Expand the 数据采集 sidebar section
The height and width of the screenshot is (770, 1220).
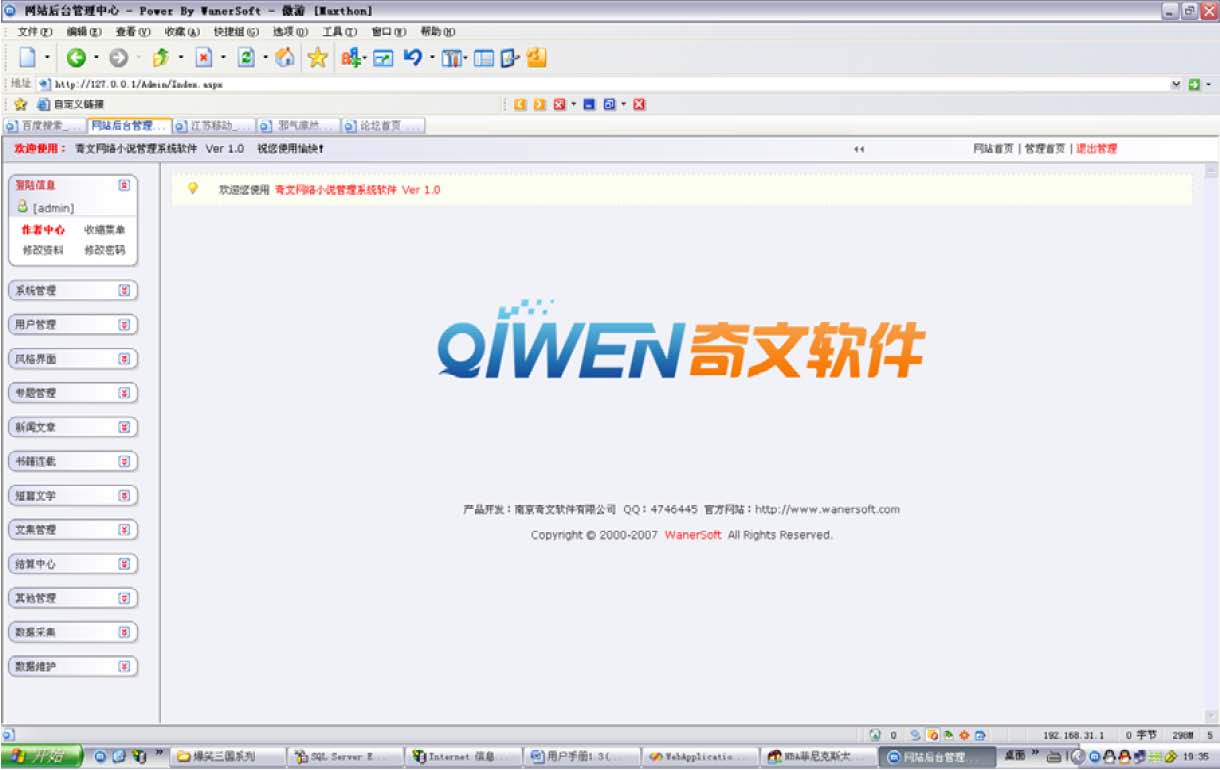tap(124, 632)
